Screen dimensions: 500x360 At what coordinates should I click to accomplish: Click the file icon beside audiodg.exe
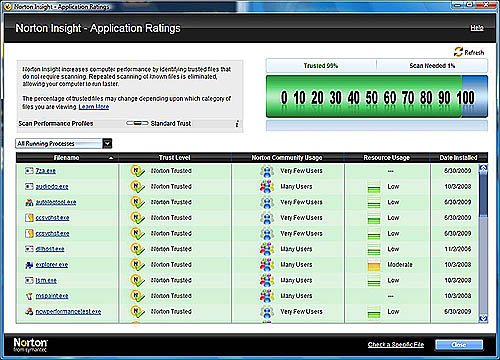tap(29, 186)
